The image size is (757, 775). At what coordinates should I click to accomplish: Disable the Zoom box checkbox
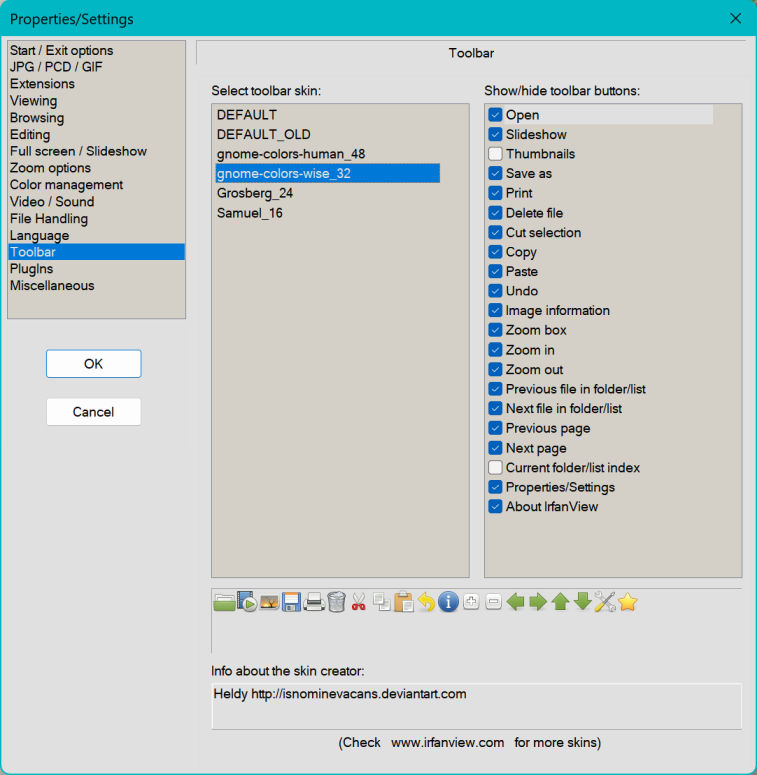495,330
